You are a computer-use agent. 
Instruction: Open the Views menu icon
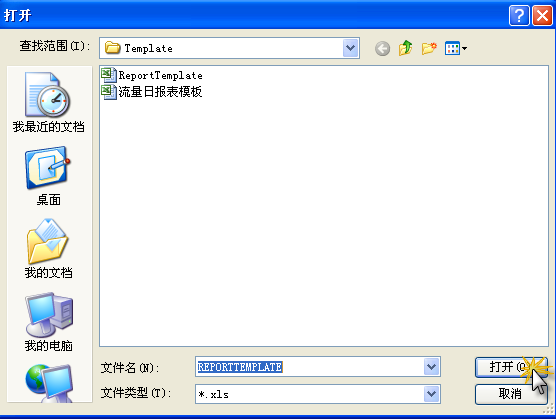pyautogui.click(x=456, y=48)
